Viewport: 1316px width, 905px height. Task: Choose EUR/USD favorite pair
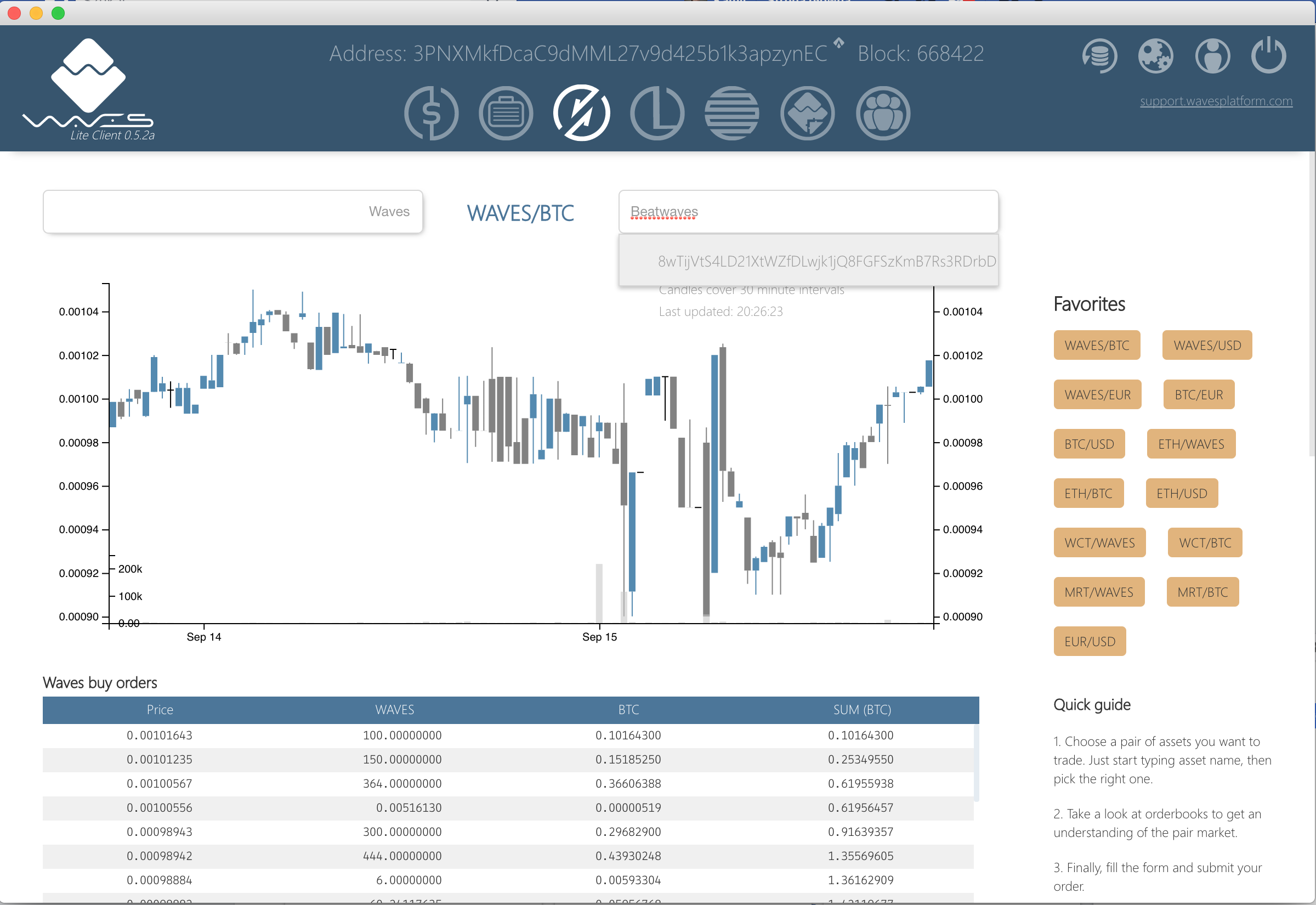point(1090,641)
